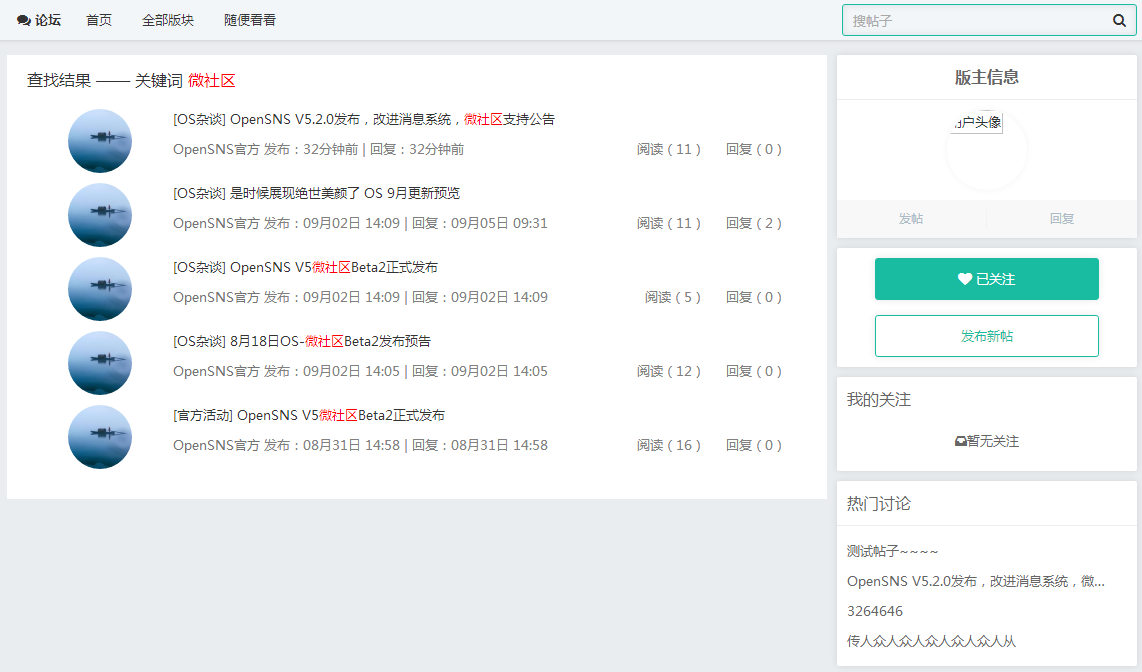This screenshot has height=672, width=1142.
Task: Click 回复 ( 2 ) count text
Action: (754, 223)
